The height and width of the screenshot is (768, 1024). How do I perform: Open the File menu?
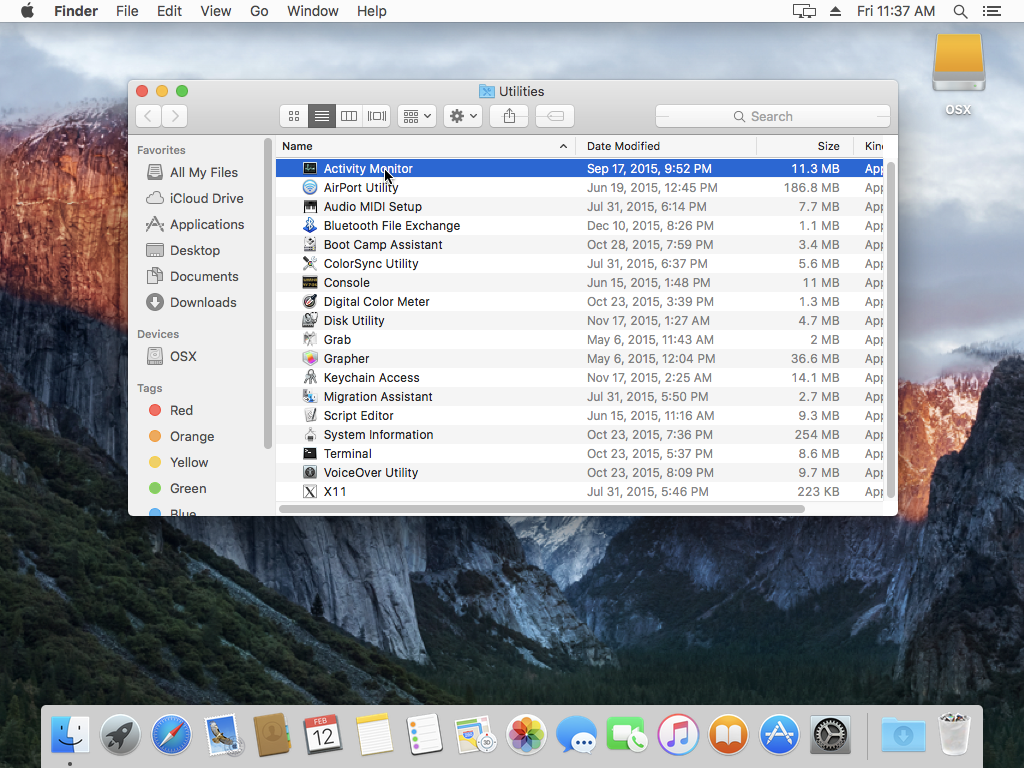pyautogui.click(x=127, y=11)
